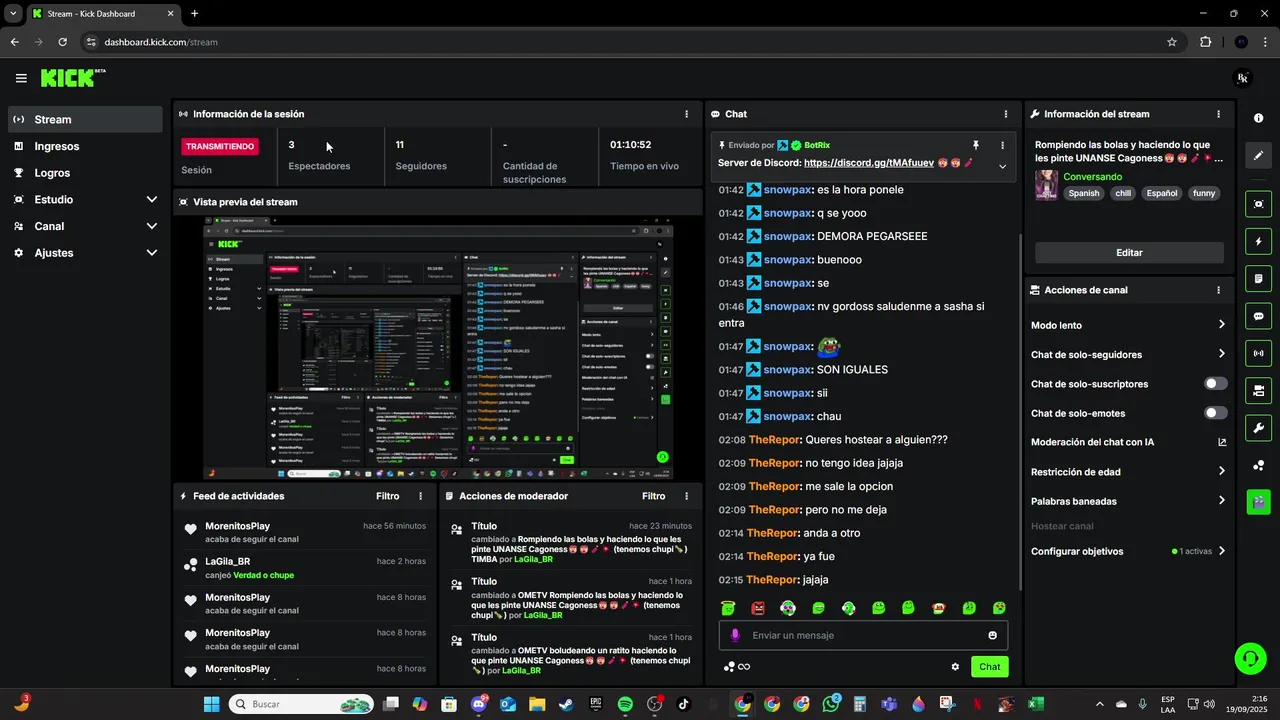Open Stream in left sidebar
1280x720 pixels.
[x=85, y=119]
